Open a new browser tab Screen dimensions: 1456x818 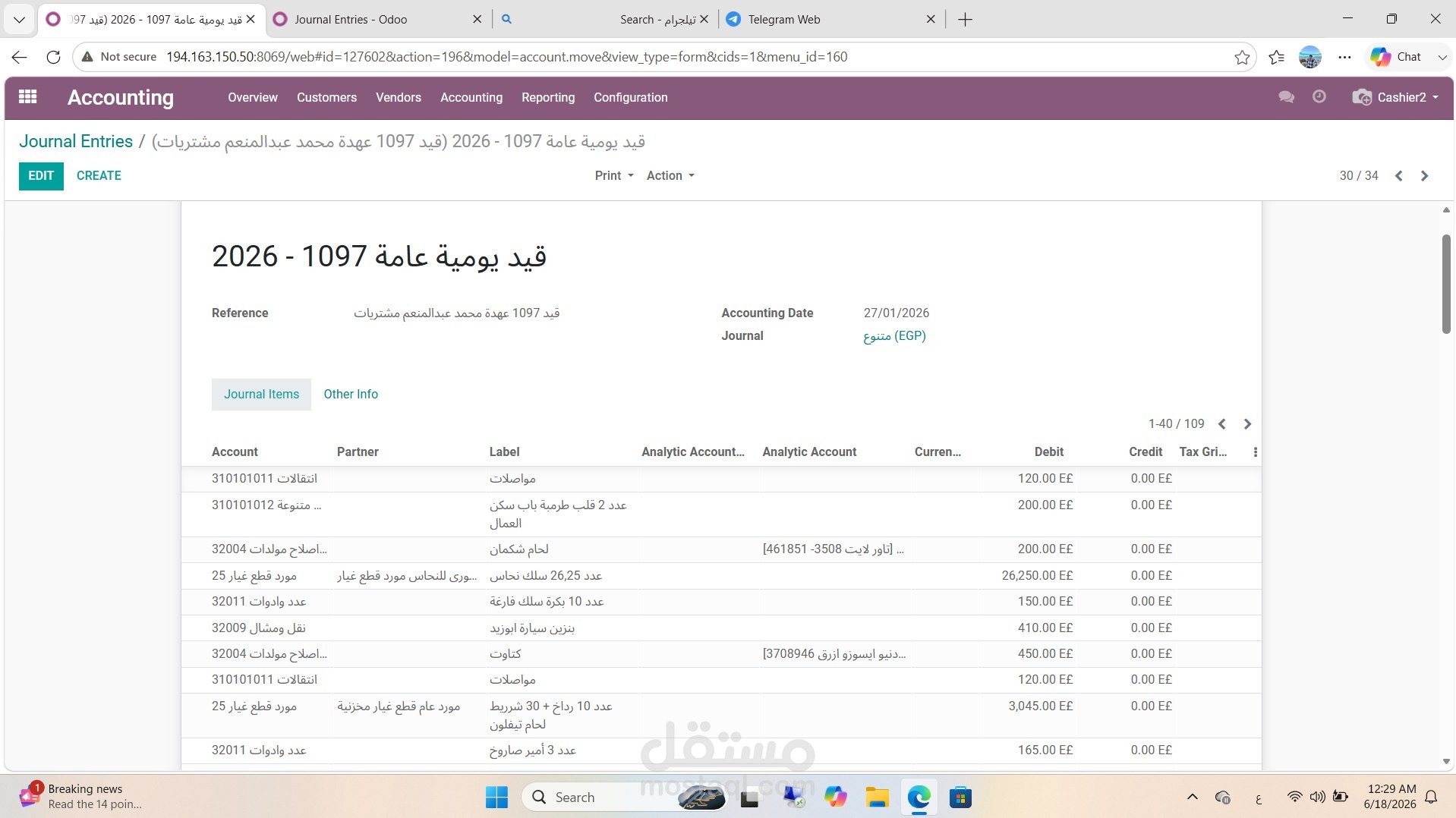click(965, 20)
